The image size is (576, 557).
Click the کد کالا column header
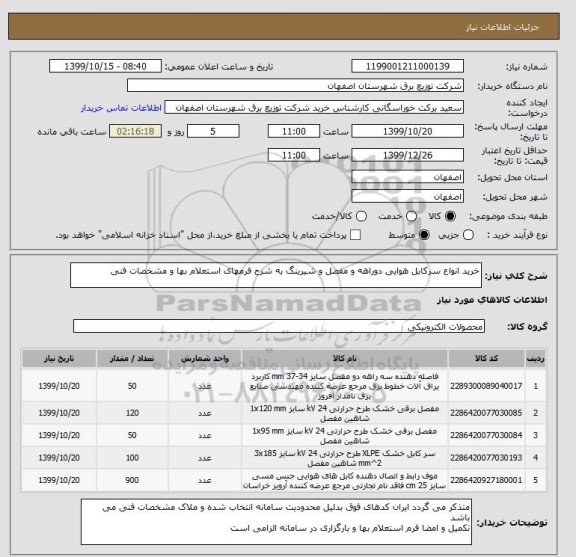tap(486, 359)
